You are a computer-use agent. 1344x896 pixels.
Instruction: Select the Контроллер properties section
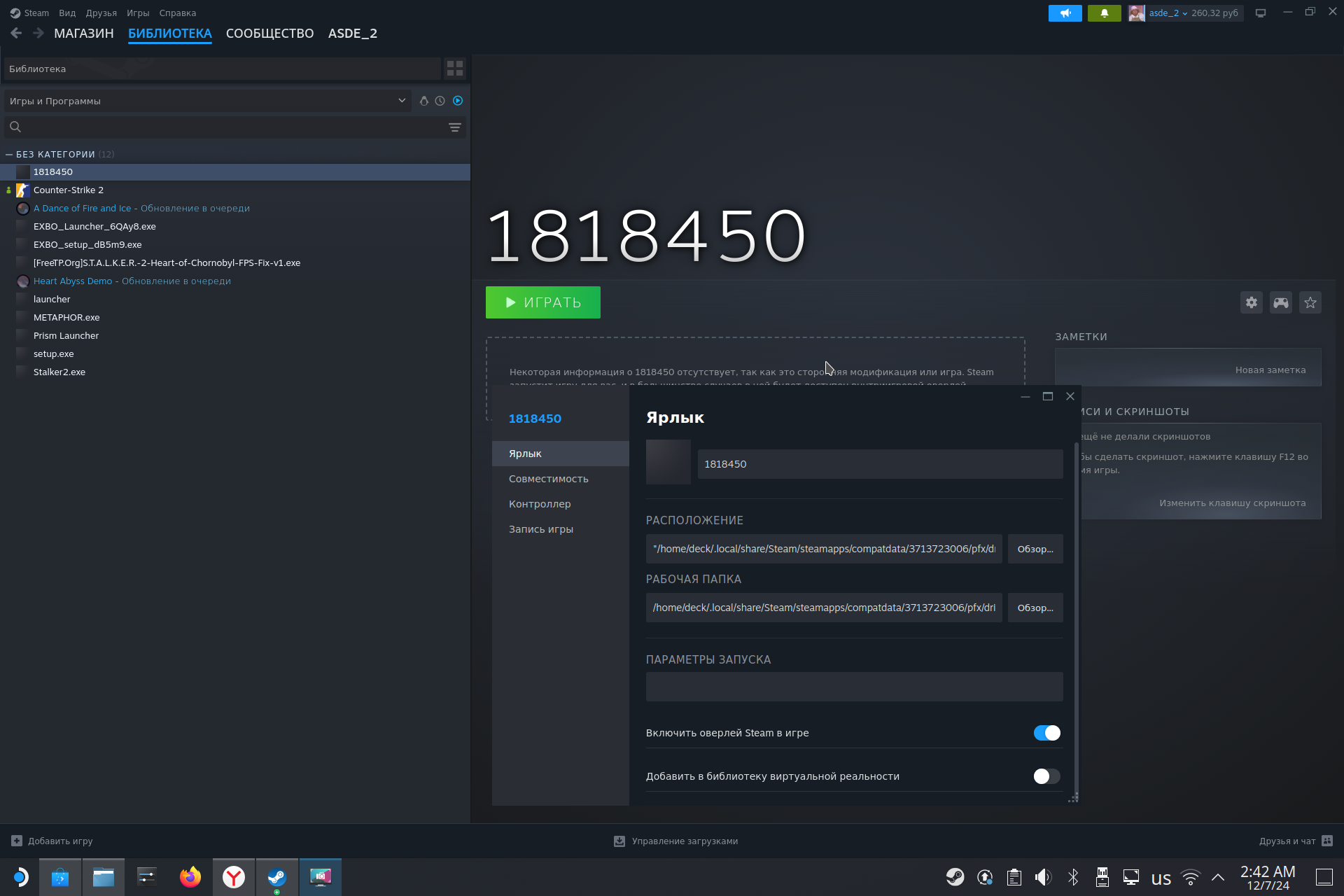[560, 504]
